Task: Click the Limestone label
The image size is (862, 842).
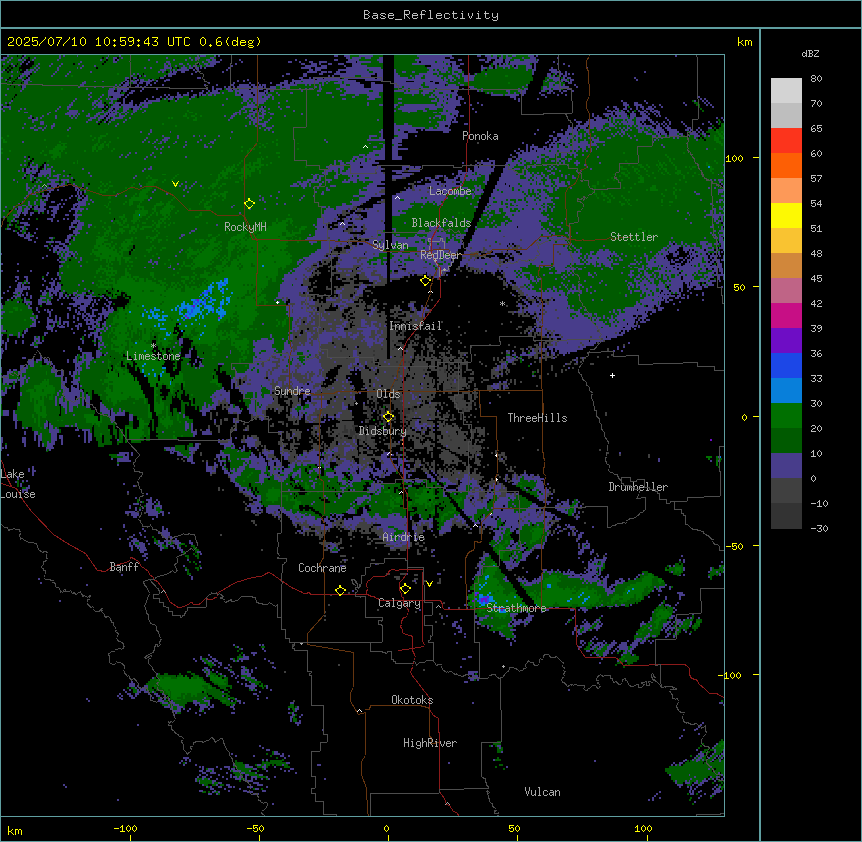Action: coord(153,356)
